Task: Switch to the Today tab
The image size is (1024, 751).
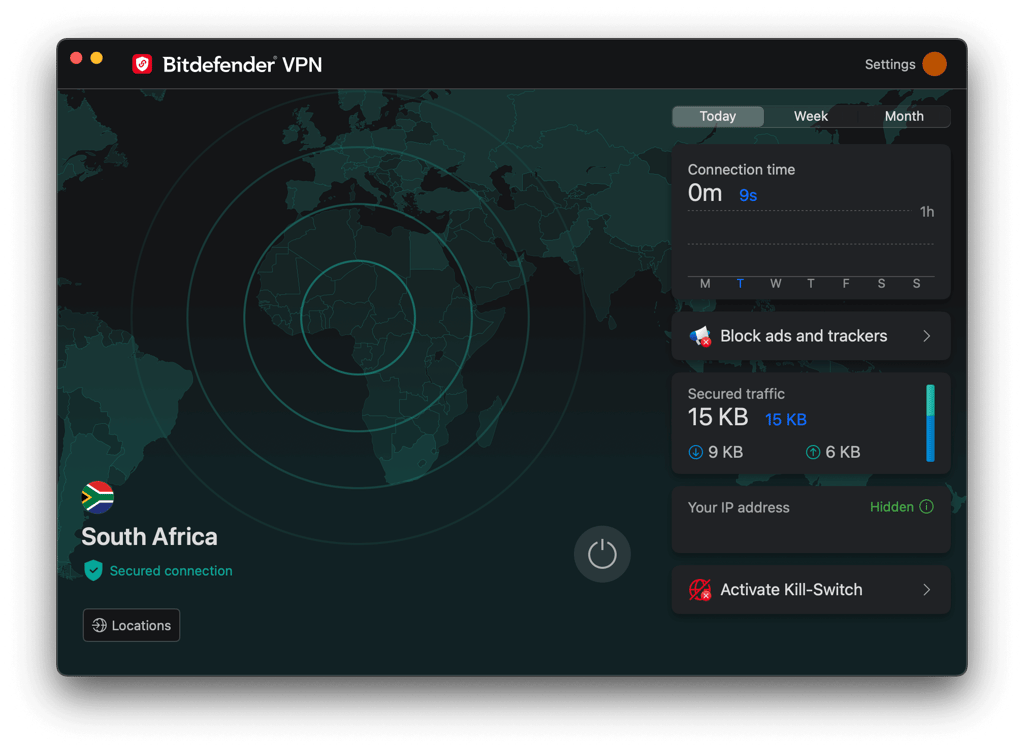Action: click(x=718, y=116)
